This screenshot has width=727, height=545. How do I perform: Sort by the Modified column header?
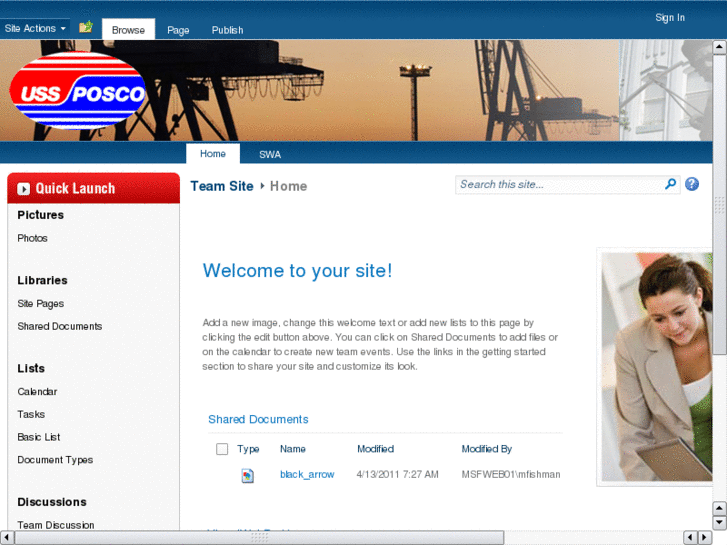click(376, 449)
